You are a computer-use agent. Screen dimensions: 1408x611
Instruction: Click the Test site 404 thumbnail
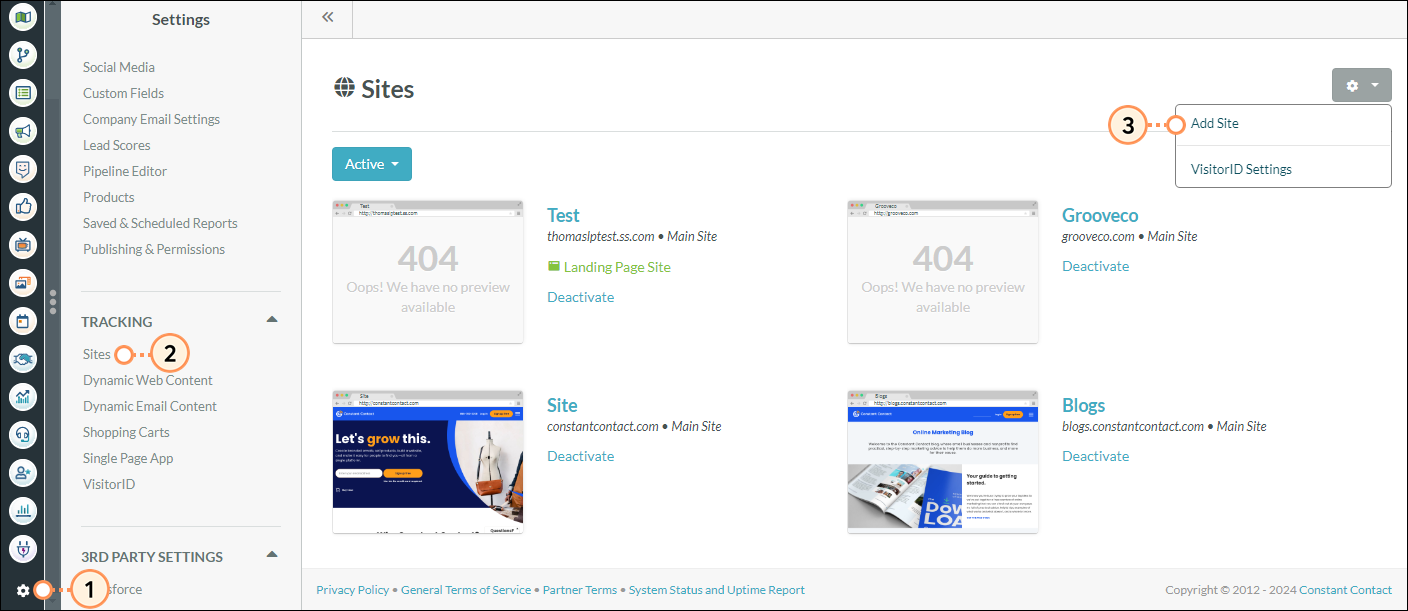point(428,271)
